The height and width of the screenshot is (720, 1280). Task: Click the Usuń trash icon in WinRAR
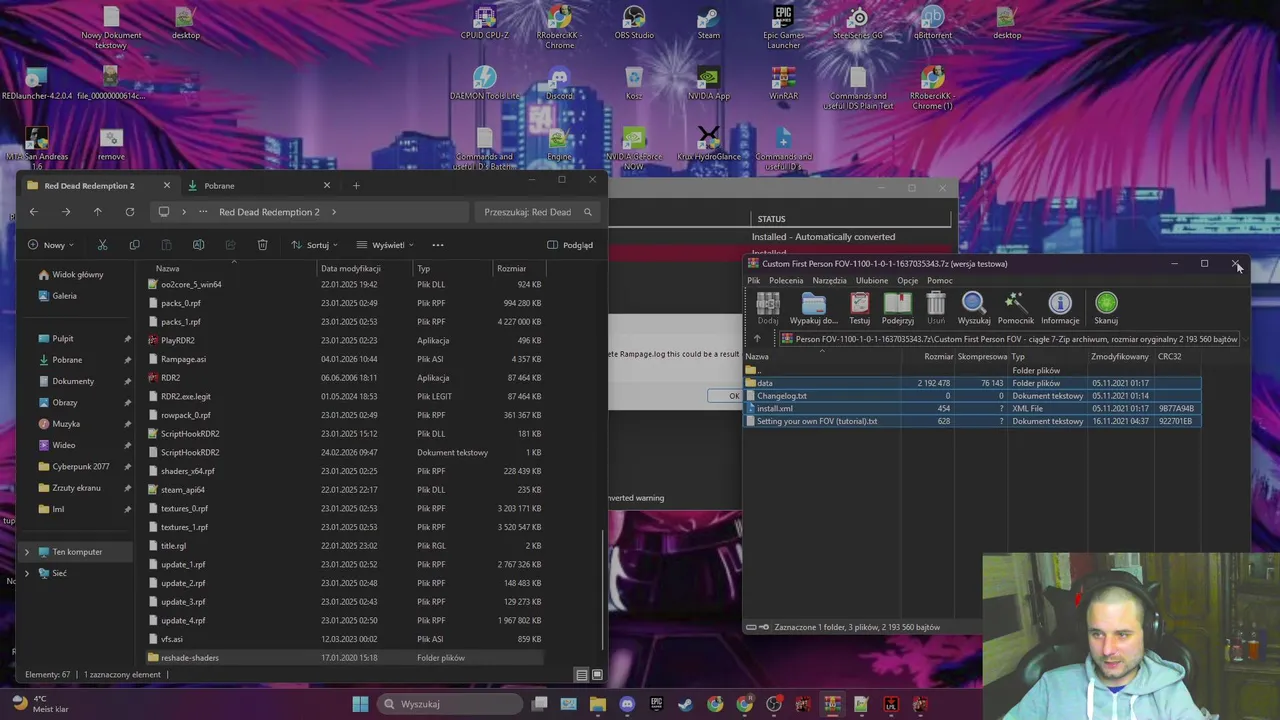pos(936,307)
